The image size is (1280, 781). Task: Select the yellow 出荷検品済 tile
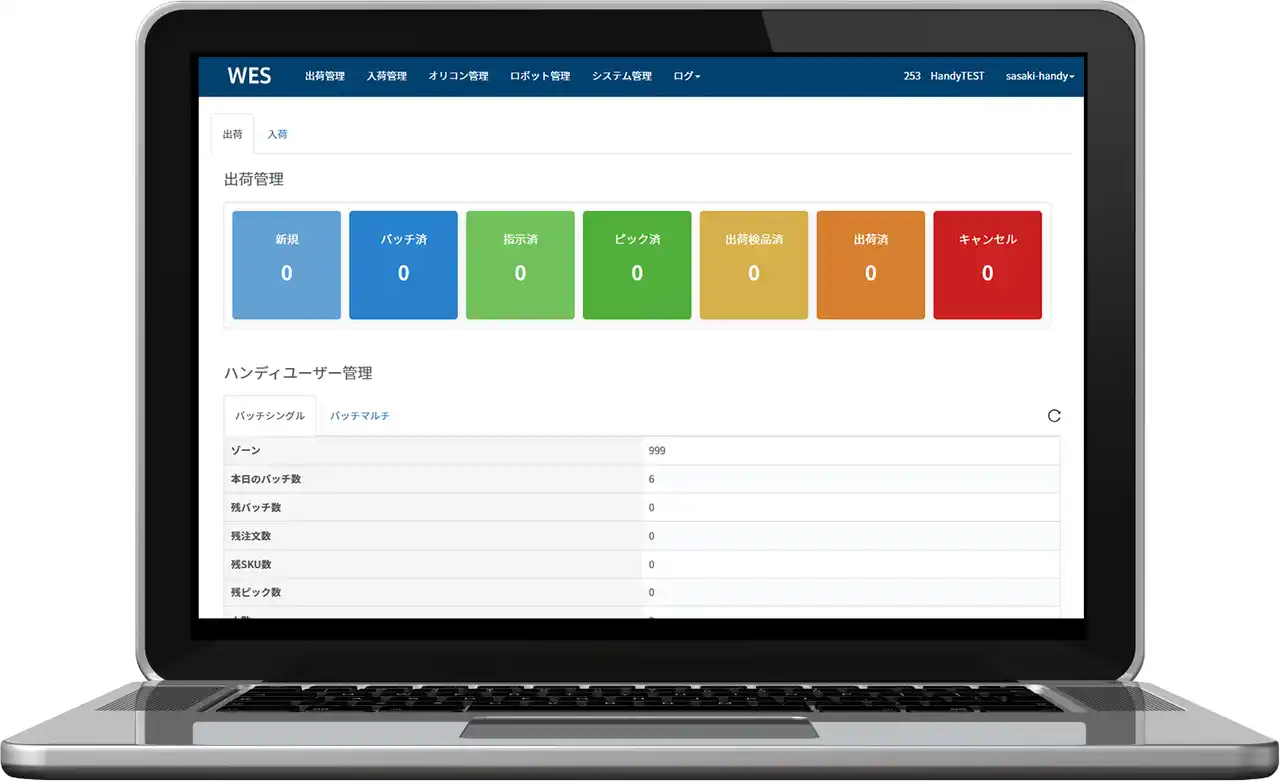click(754, 265)
